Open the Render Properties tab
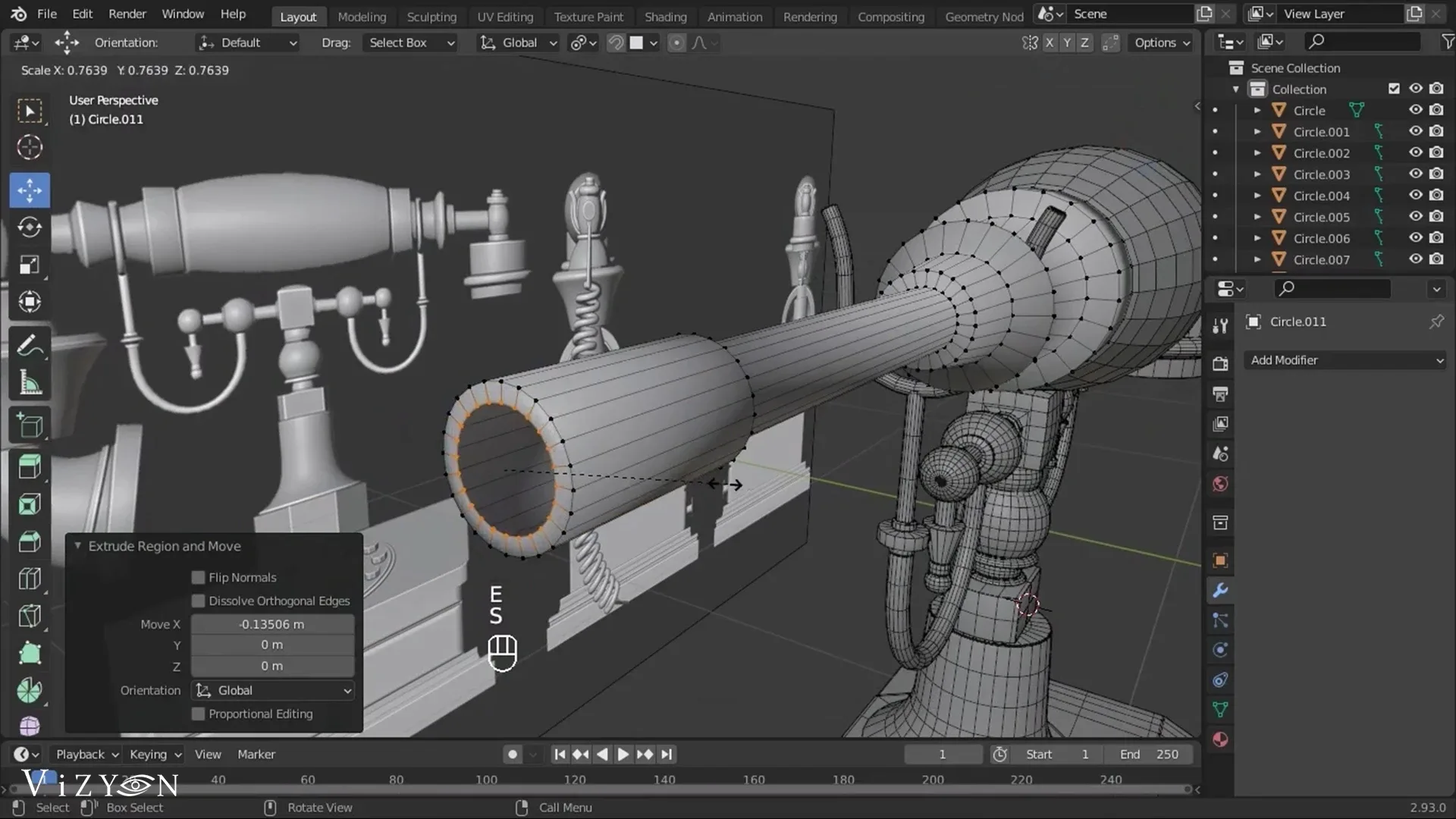The image size is (1456, 819). (1220, 364)
